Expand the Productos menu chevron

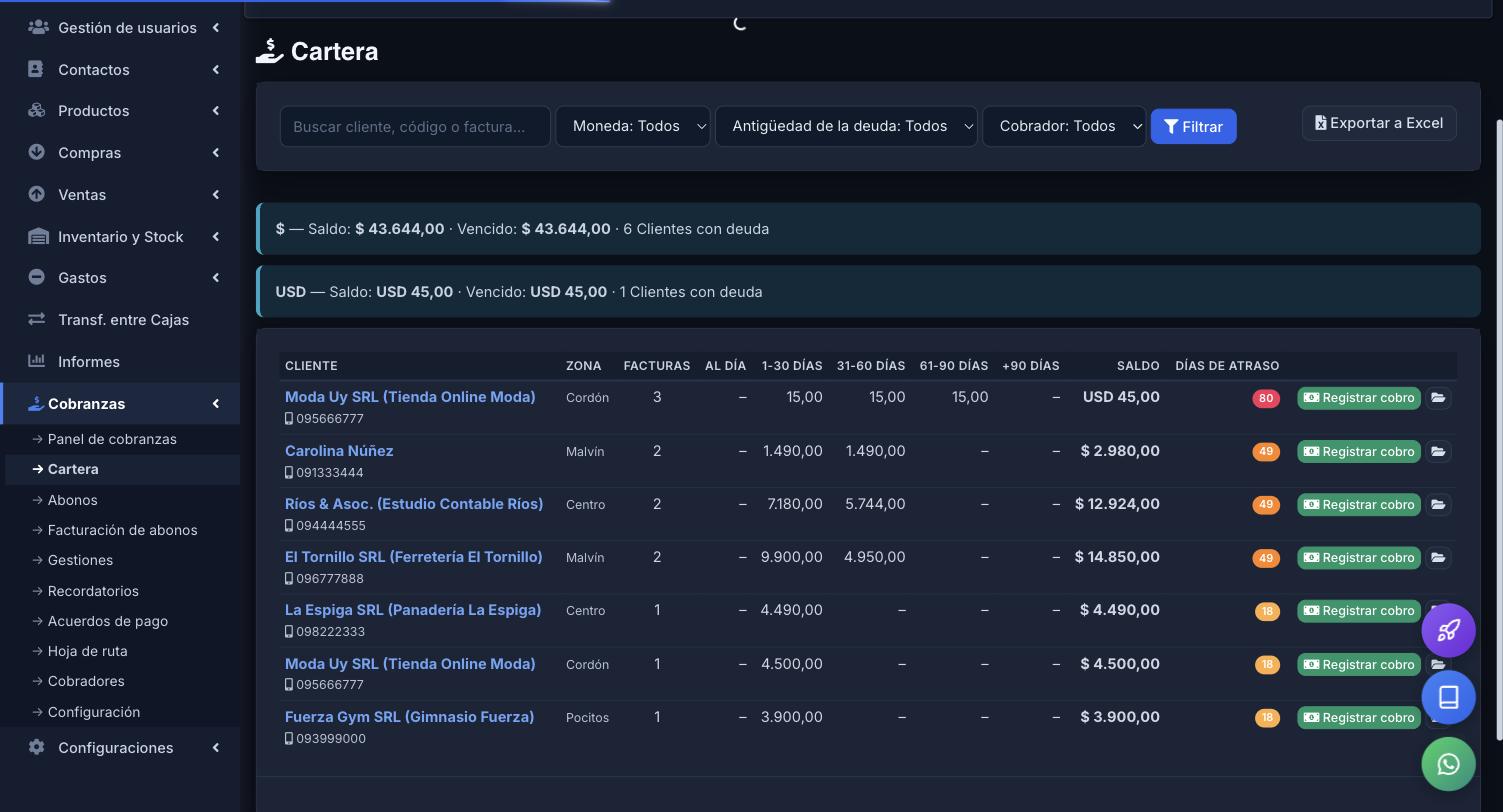215,110
